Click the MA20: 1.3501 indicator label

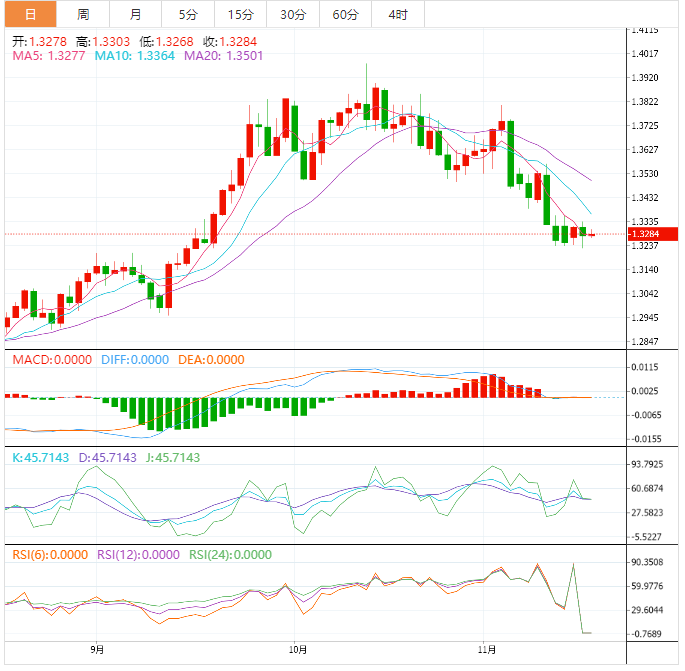pyautogui.click(x=223, y=56)
